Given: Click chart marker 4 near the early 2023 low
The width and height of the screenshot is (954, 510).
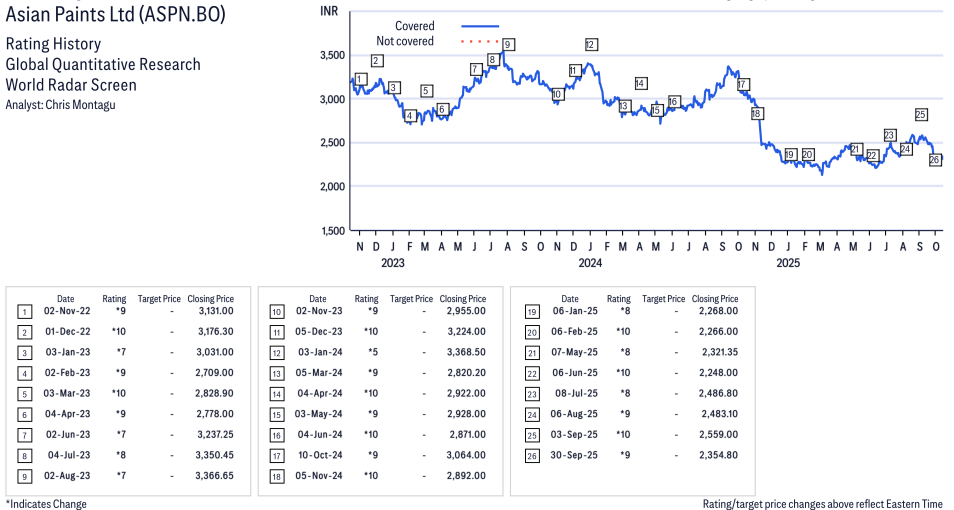Looking at the screenshot, I should click(410, 116).
